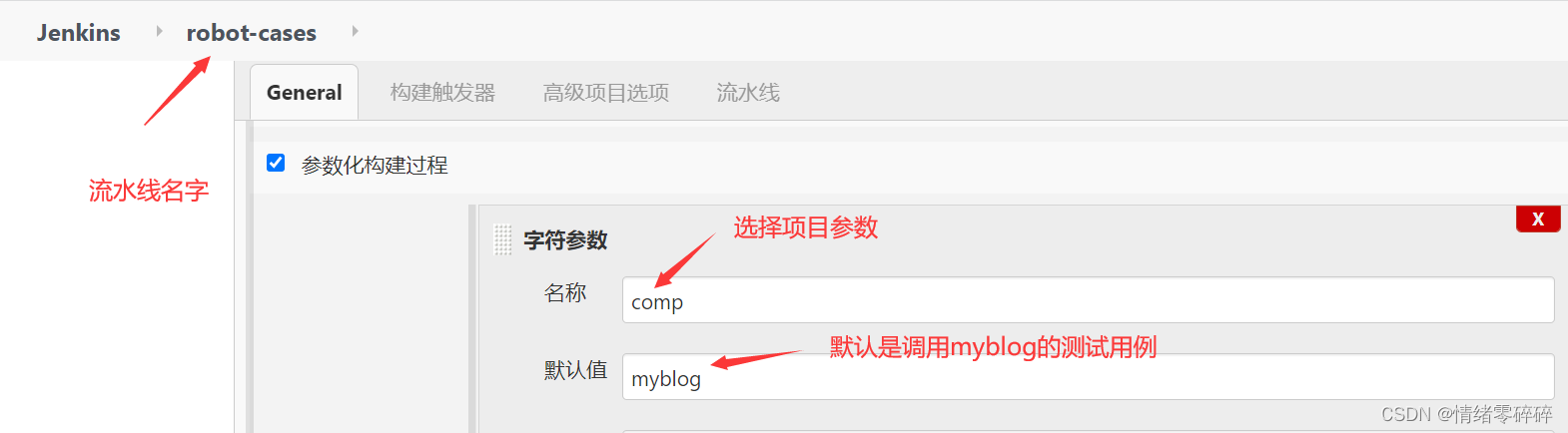Open the robot-cases breadcrumb link
This screenshot has height=433, width=1568.
251,33
